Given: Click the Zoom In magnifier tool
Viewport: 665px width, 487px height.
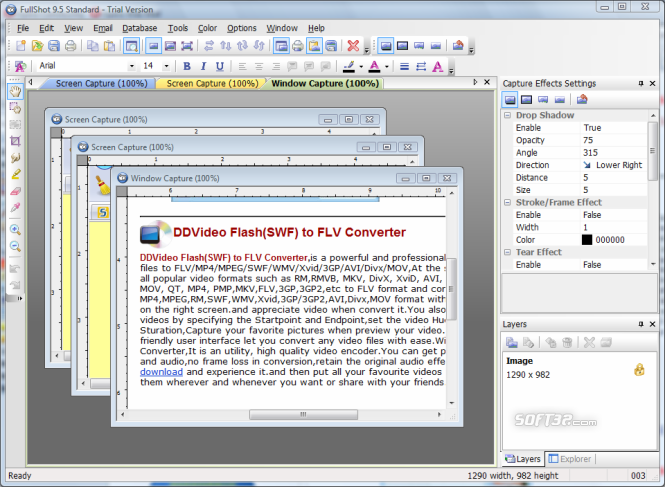Looking at the screenshot, I should 15,230.
